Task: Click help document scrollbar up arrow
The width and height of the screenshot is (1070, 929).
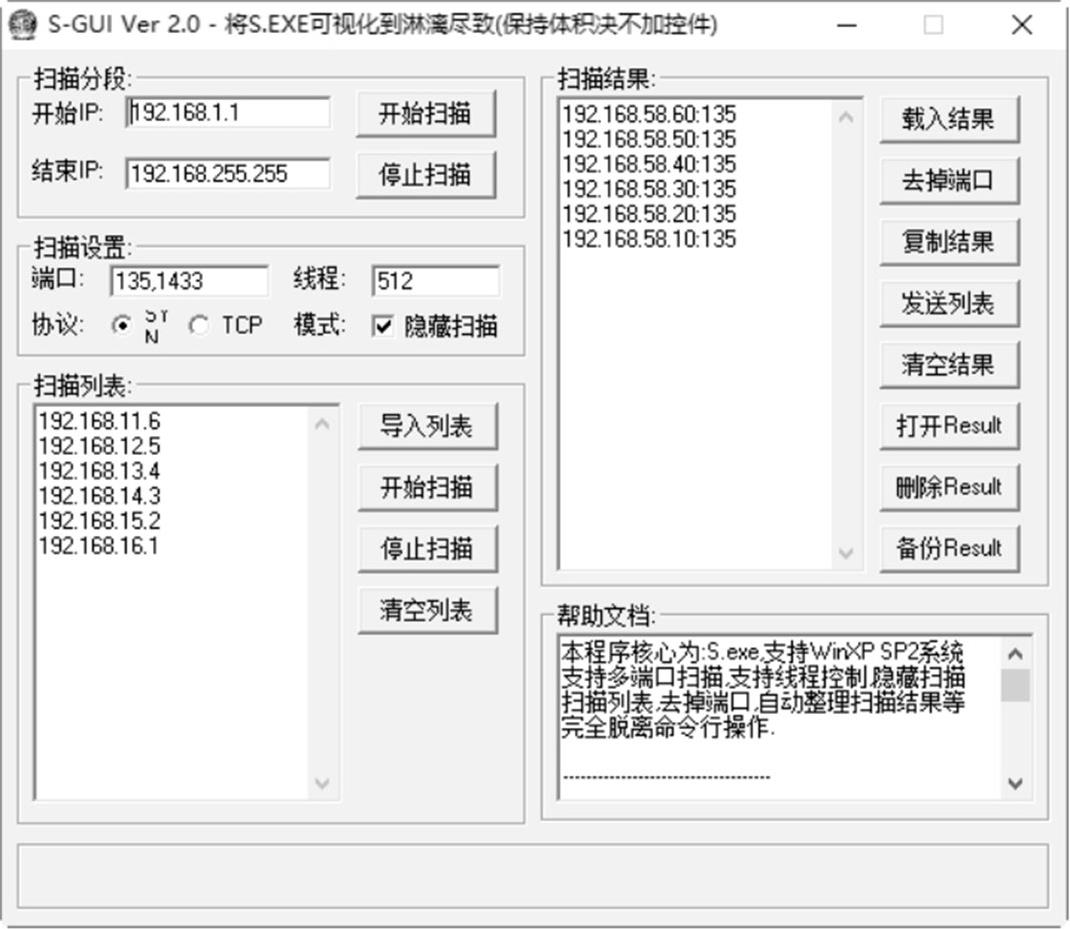Action: [x=1015, y=654]
